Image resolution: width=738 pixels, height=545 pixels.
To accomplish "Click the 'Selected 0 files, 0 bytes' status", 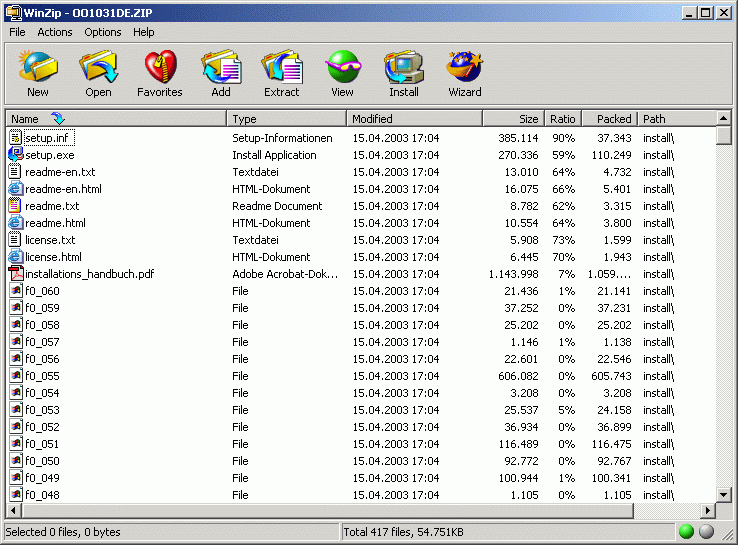I will [63, 532].
